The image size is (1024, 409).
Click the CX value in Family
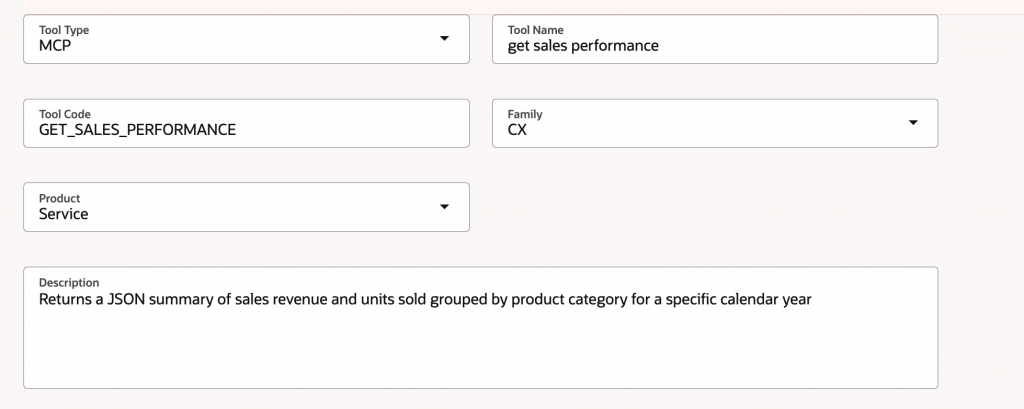pos(517,130)
